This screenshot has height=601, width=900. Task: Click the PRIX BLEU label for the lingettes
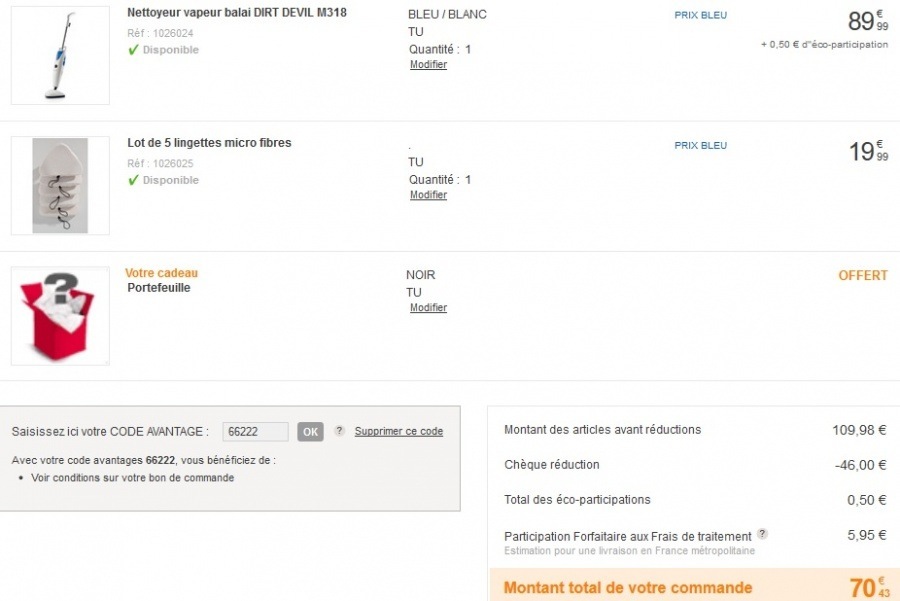[x=700, y=146]
